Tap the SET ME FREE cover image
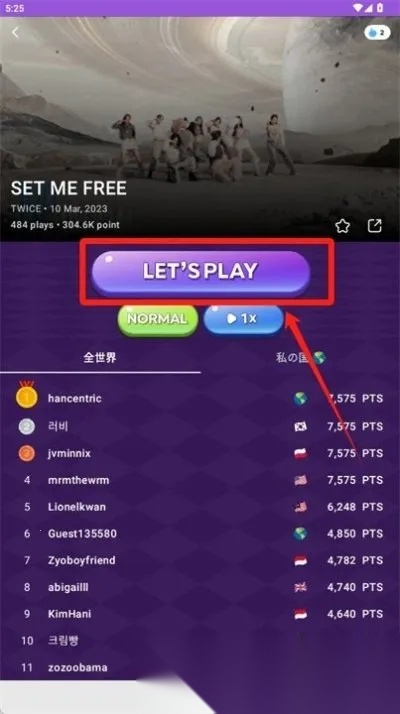Image resolution: width=400 pixels, height=714 pixels. (200, 129)
